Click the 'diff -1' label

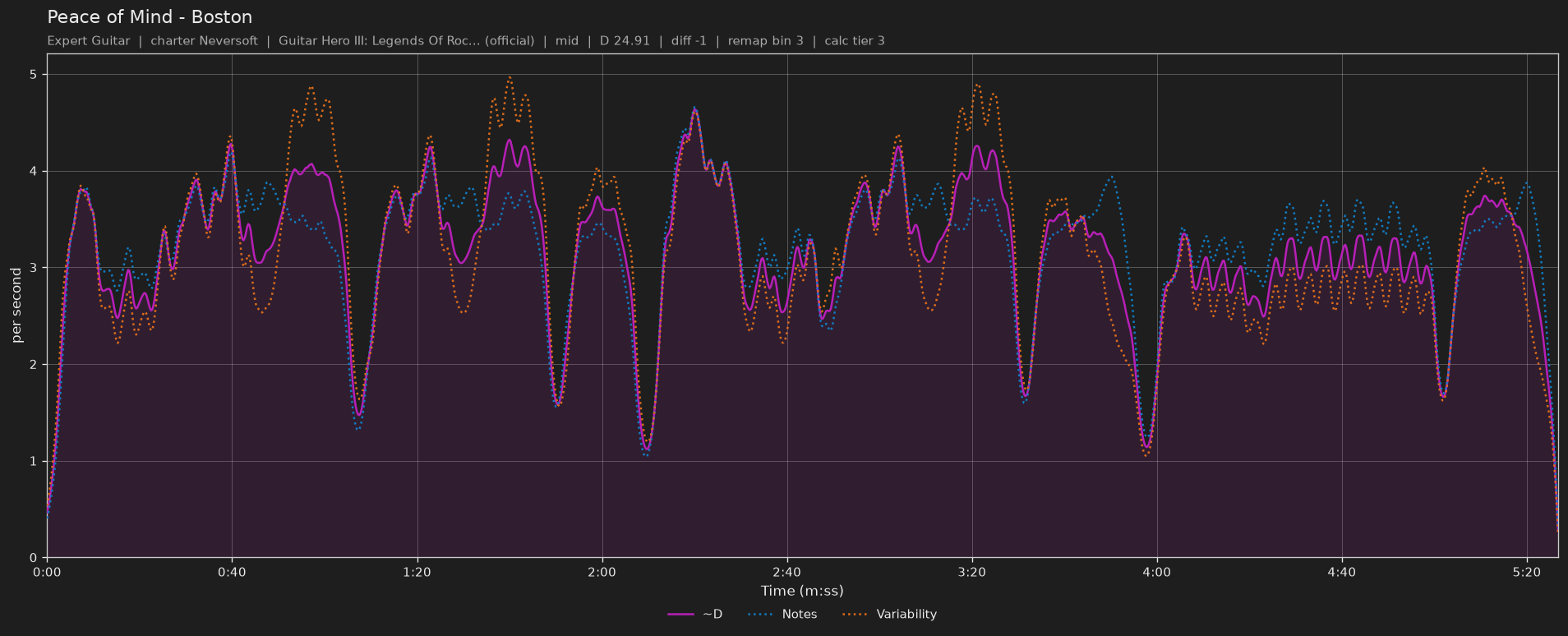689,41
